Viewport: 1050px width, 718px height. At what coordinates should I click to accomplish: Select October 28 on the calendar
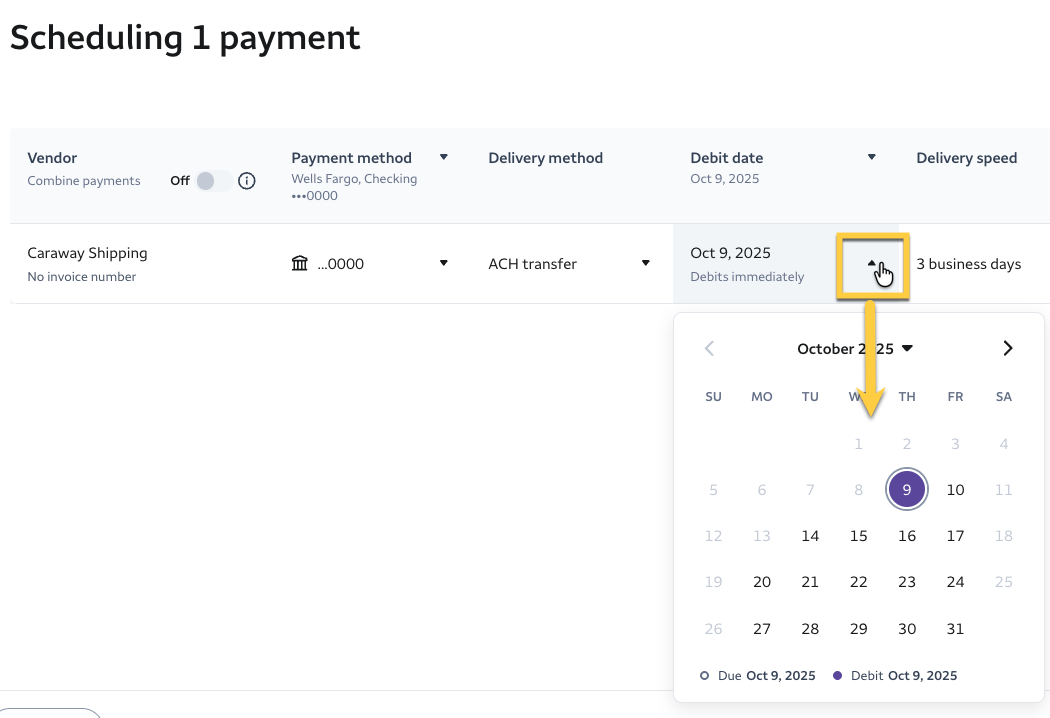[810, 629]
